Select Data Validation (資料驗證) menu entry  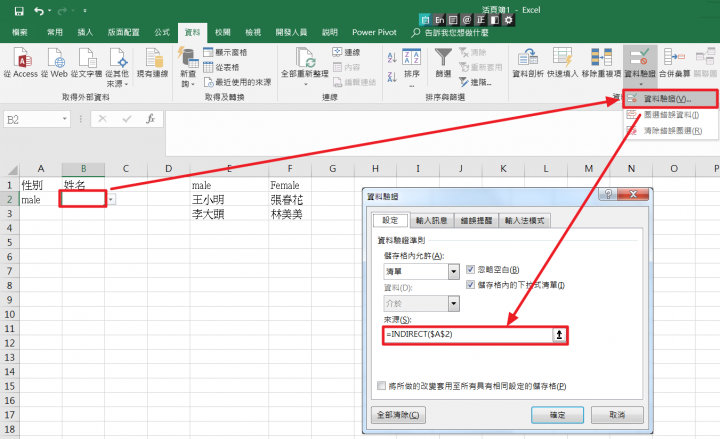coord(670,99)
